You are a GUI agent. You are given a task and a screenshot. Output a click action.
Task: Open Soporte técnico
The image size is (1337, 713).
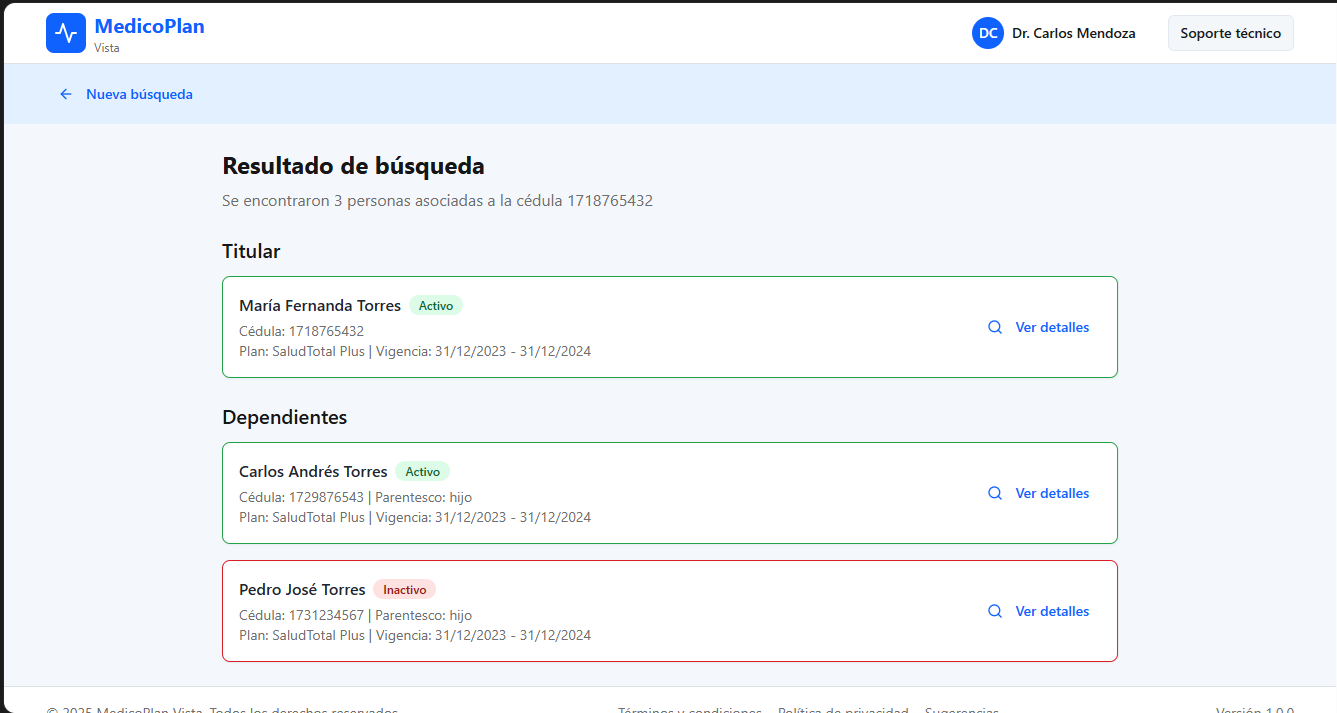(x=1231, y=33)
